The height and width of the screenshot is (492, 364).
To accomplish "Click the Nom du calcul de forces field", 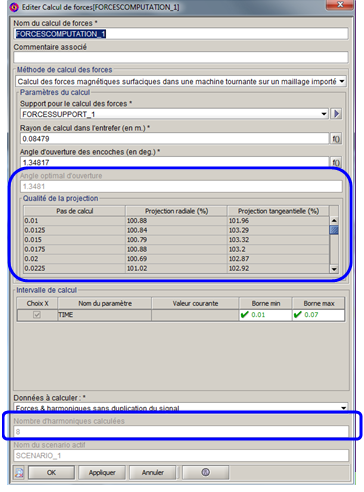I will click(181, 34).
